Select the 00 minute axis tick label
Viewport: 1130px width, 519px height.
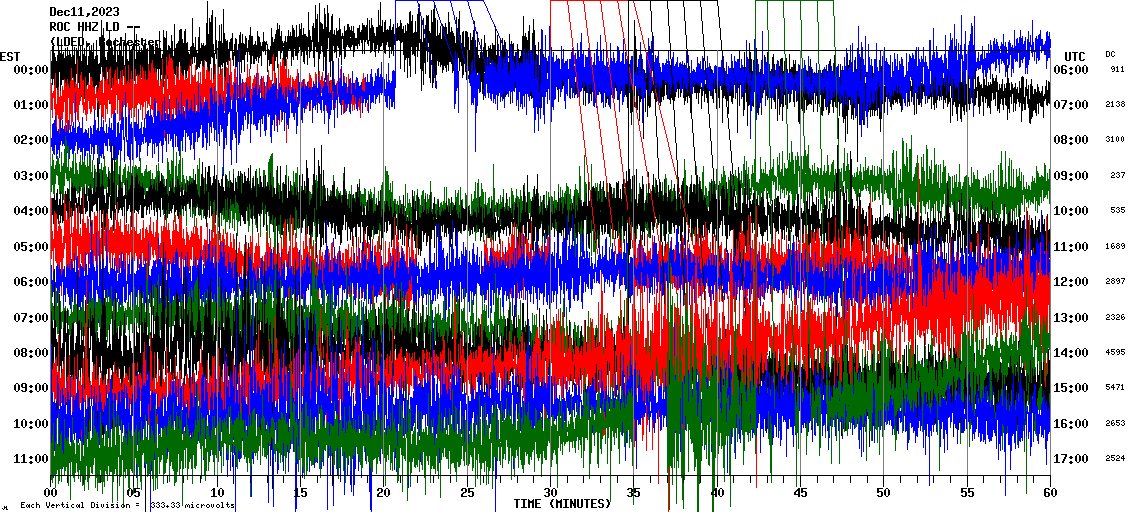tap(50, 493)
